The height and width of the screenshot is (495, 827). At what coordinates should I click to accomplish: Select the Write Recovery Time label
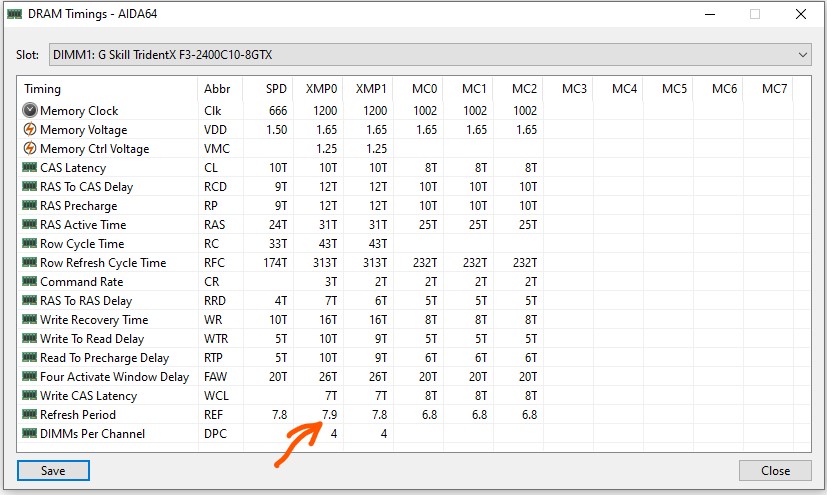click(x=94, y=319)
